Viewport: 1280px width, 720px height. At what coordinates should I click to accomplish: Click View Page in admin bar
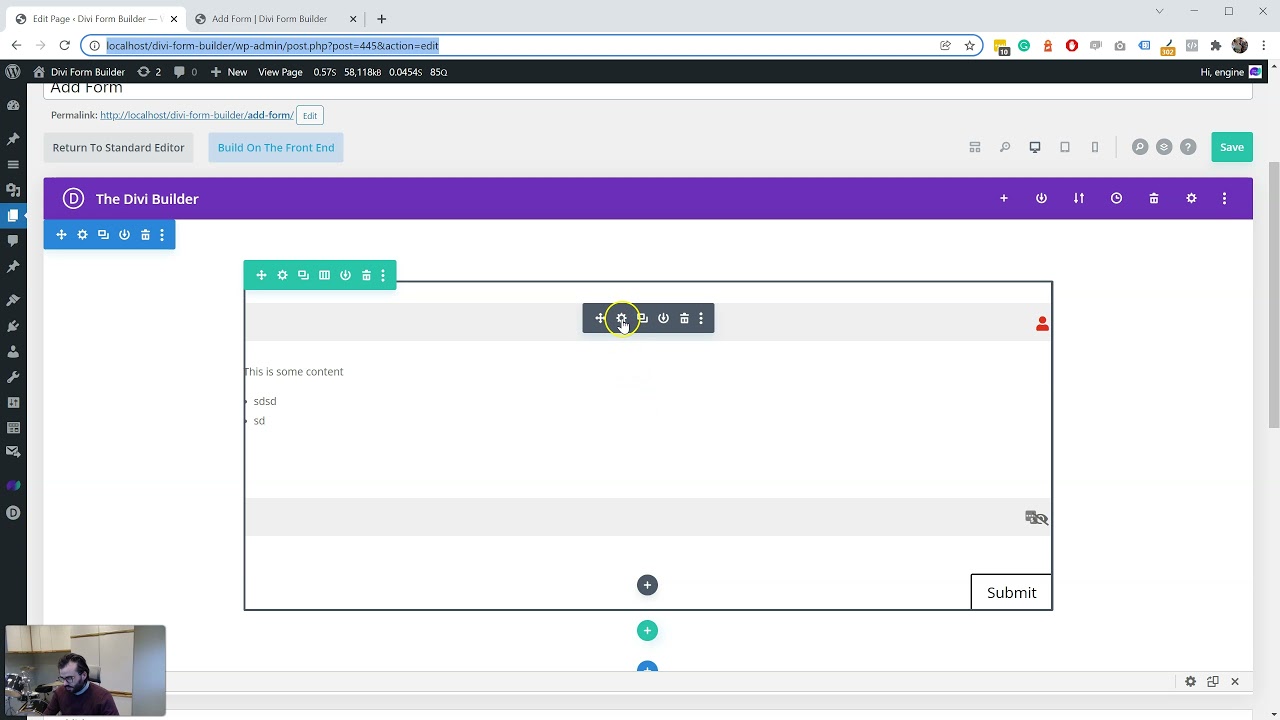tap(280, 72)
